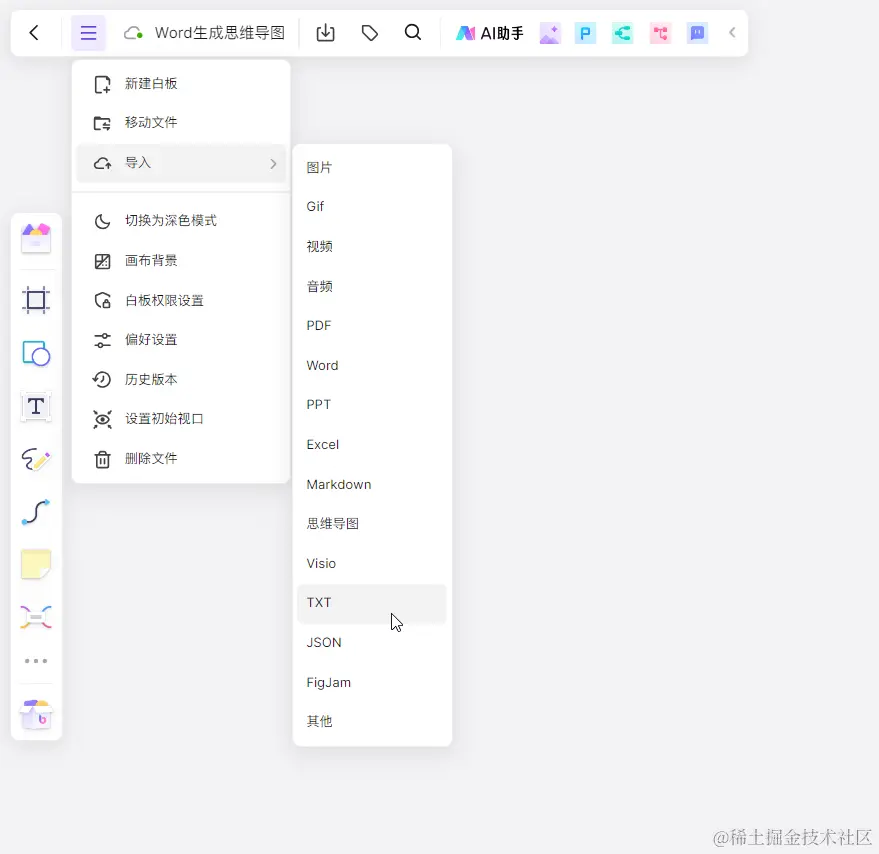Image resolution: width=879 pixels, height=854 pixels.
Task: Import a Word document
Action: click(372, 366)
